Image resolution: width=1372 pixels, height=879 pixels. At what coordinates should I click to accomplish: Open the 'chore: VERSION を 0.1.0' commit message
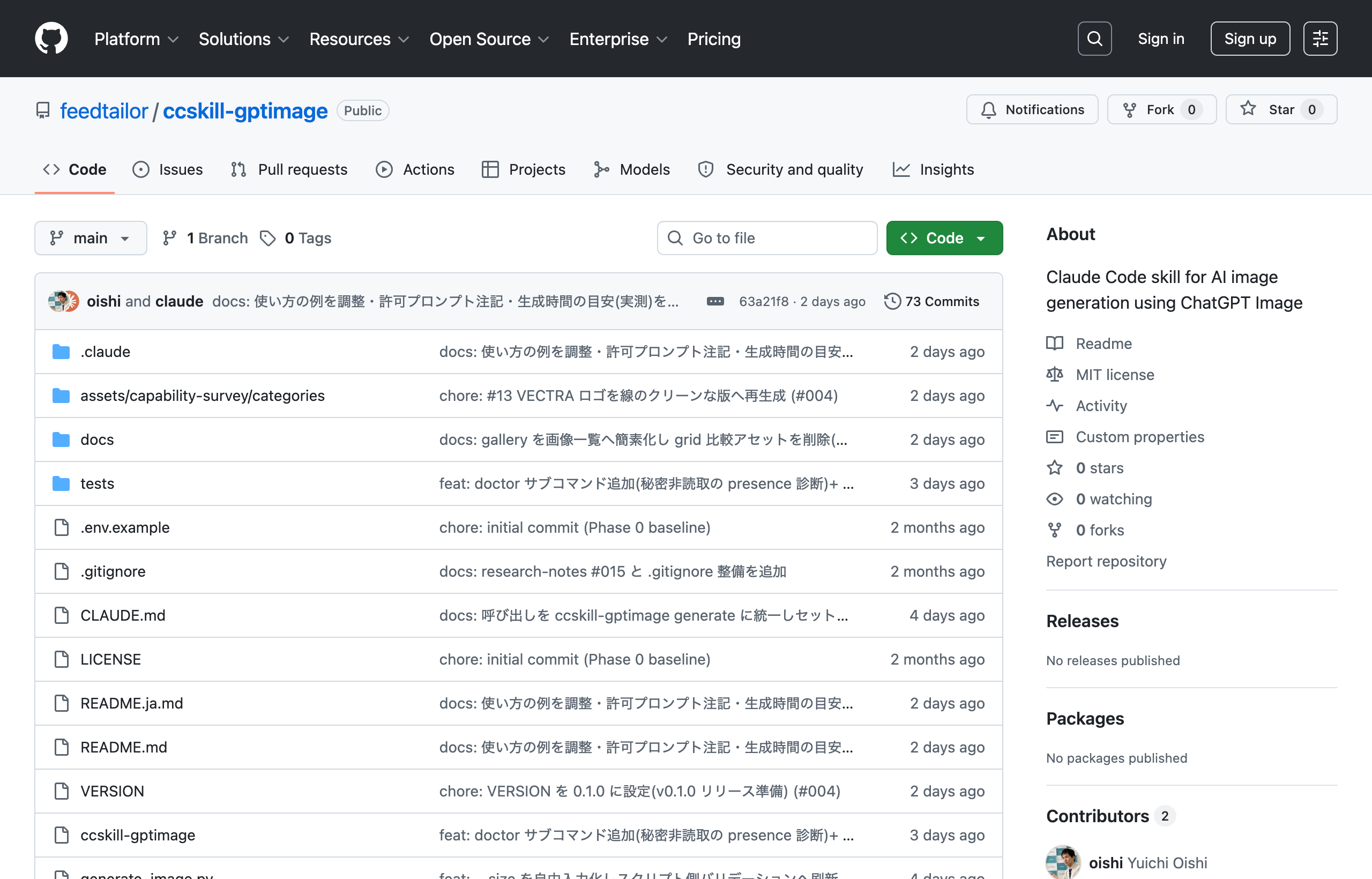(639, 791)
